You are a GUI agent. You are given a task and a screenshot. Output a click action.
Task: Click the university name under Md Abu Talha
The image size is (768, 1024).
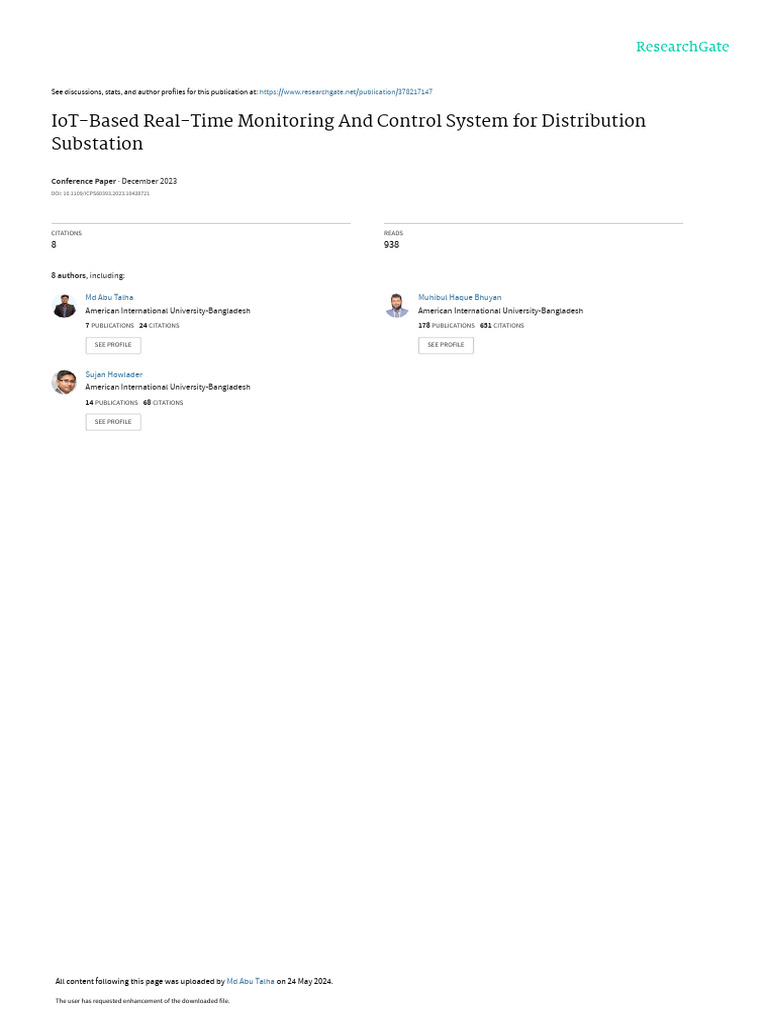(168, 311)
